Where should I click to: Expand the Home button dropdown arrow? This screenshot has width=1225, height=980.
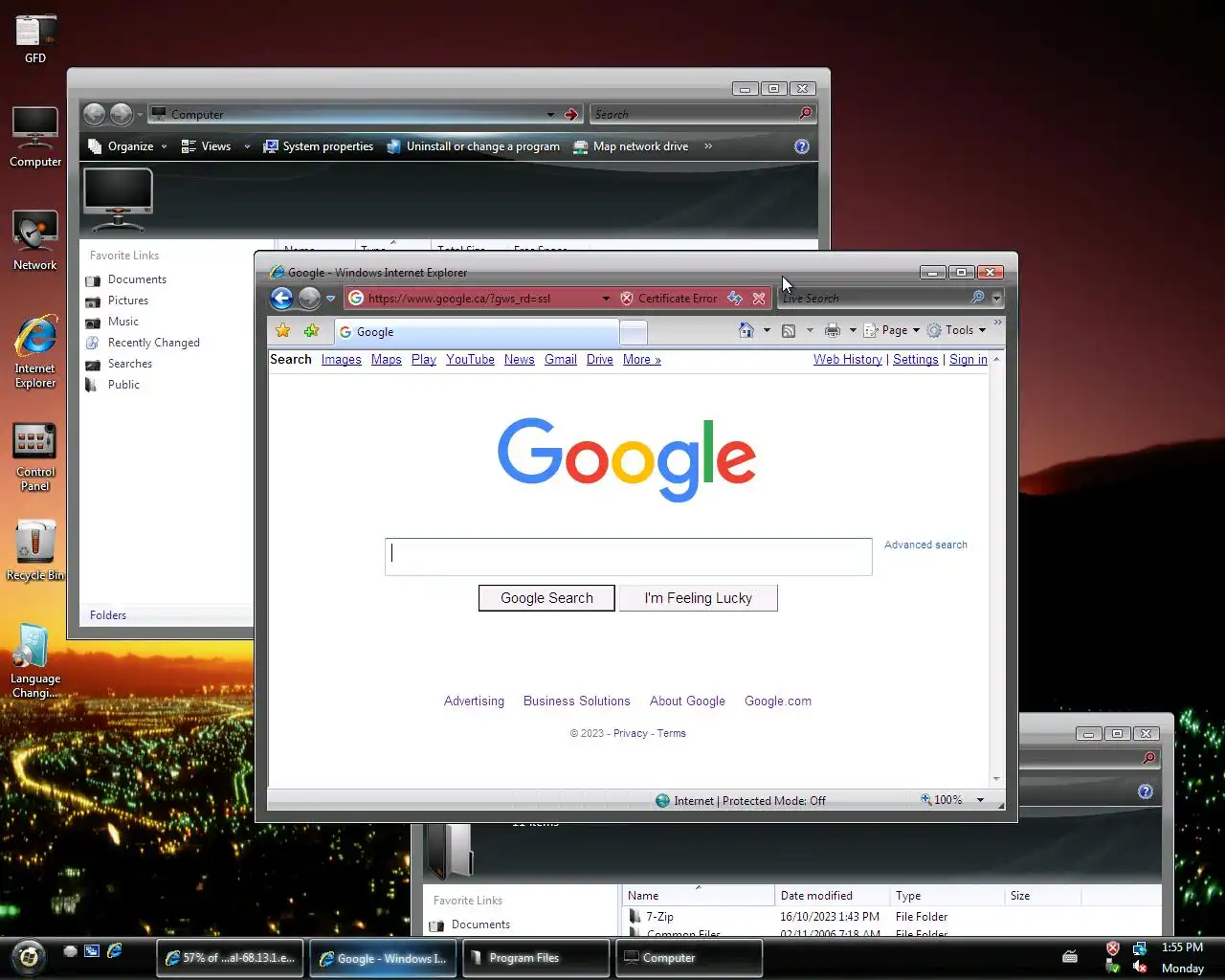(x=767, y=330)
